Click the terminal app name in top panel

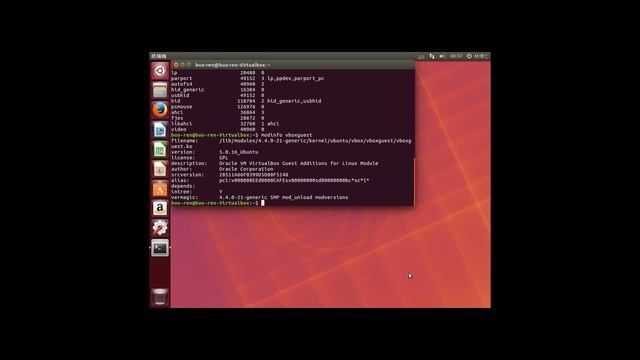pyautogui.click(x=159, y=56)
